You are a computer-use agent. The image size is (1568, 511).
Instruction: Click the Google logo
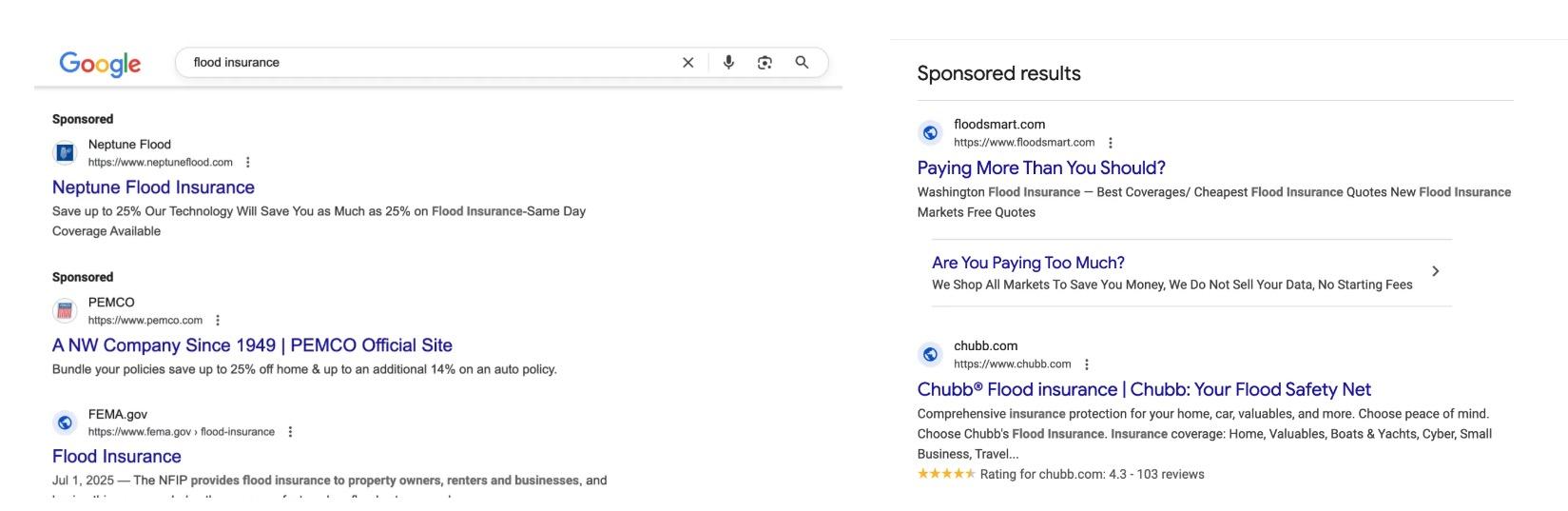pos(100,64)
